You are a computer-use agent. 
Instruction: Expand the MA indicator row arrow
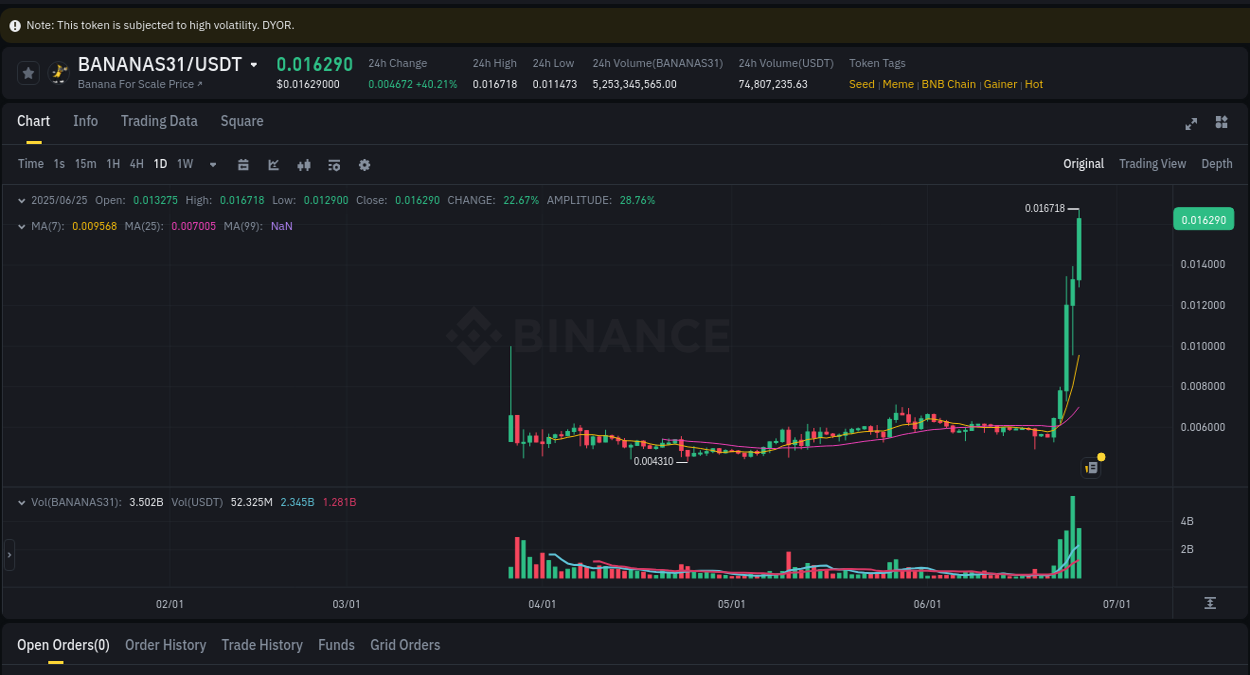click(x=21, y=226)
